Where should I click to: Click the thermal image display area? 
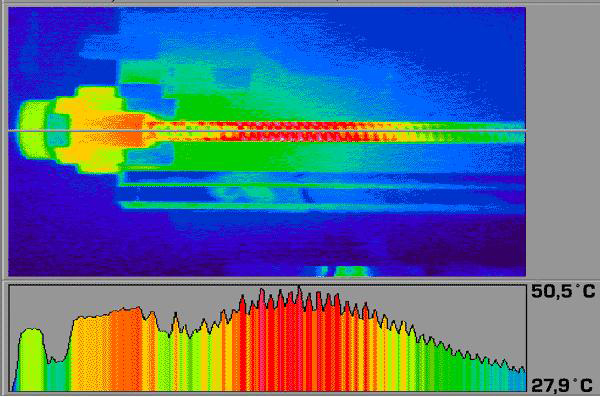pos(267,141)
